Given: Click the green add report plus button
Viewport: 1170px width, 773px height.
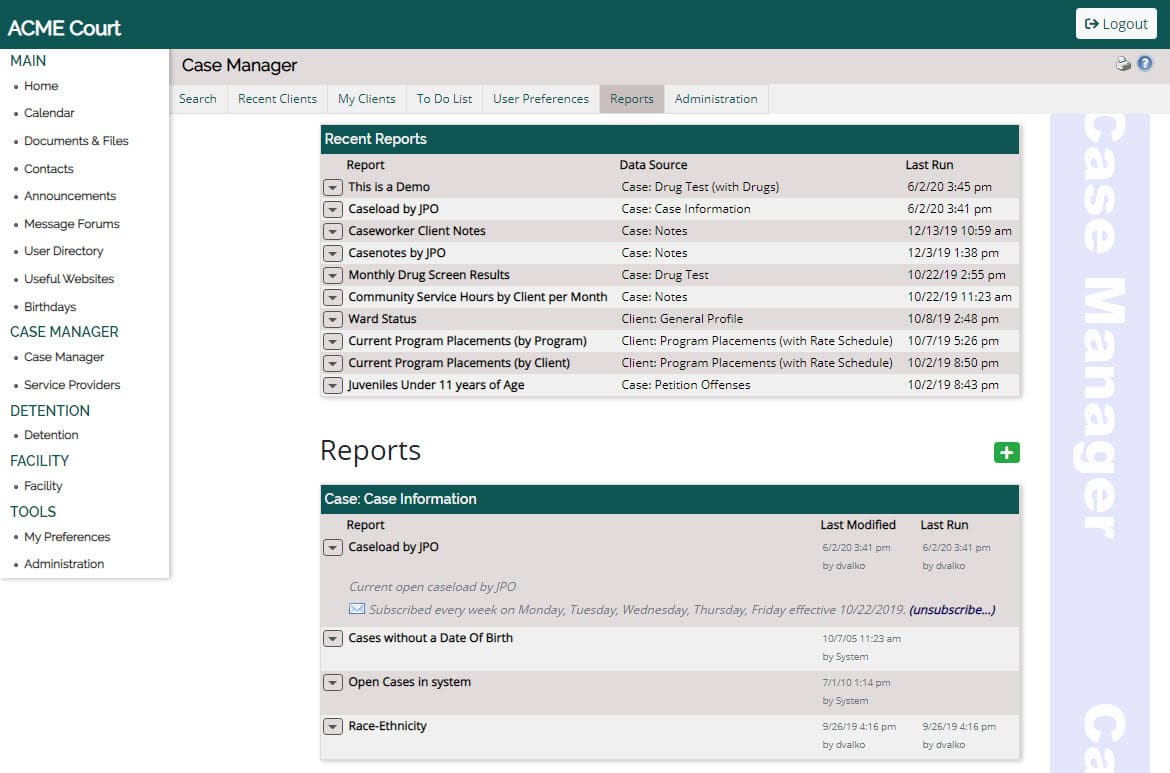Looking at the screenshot, I should (1007, 452).
